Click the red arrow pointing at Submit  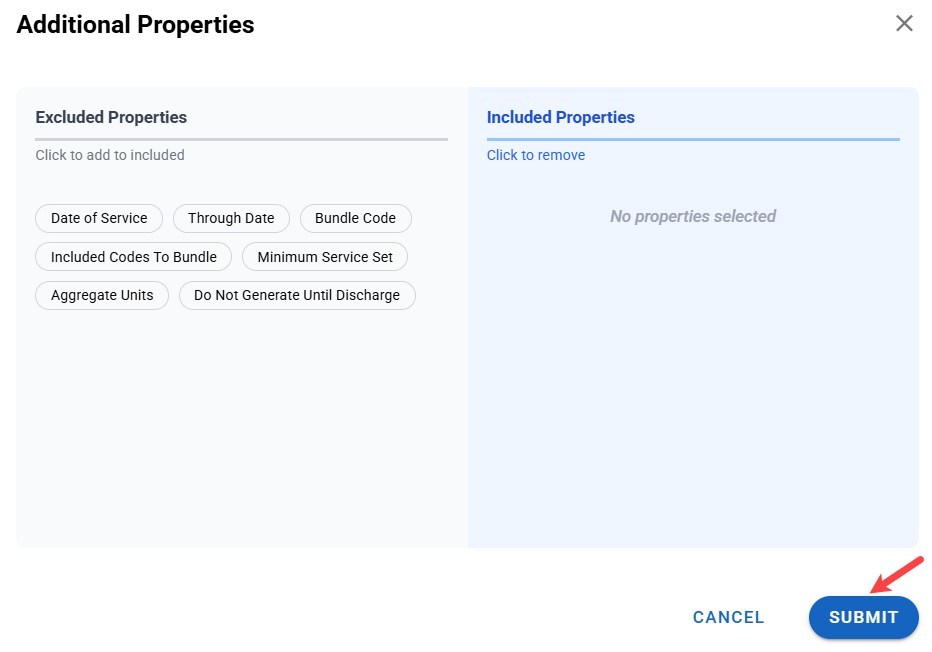tap(898, 574)
